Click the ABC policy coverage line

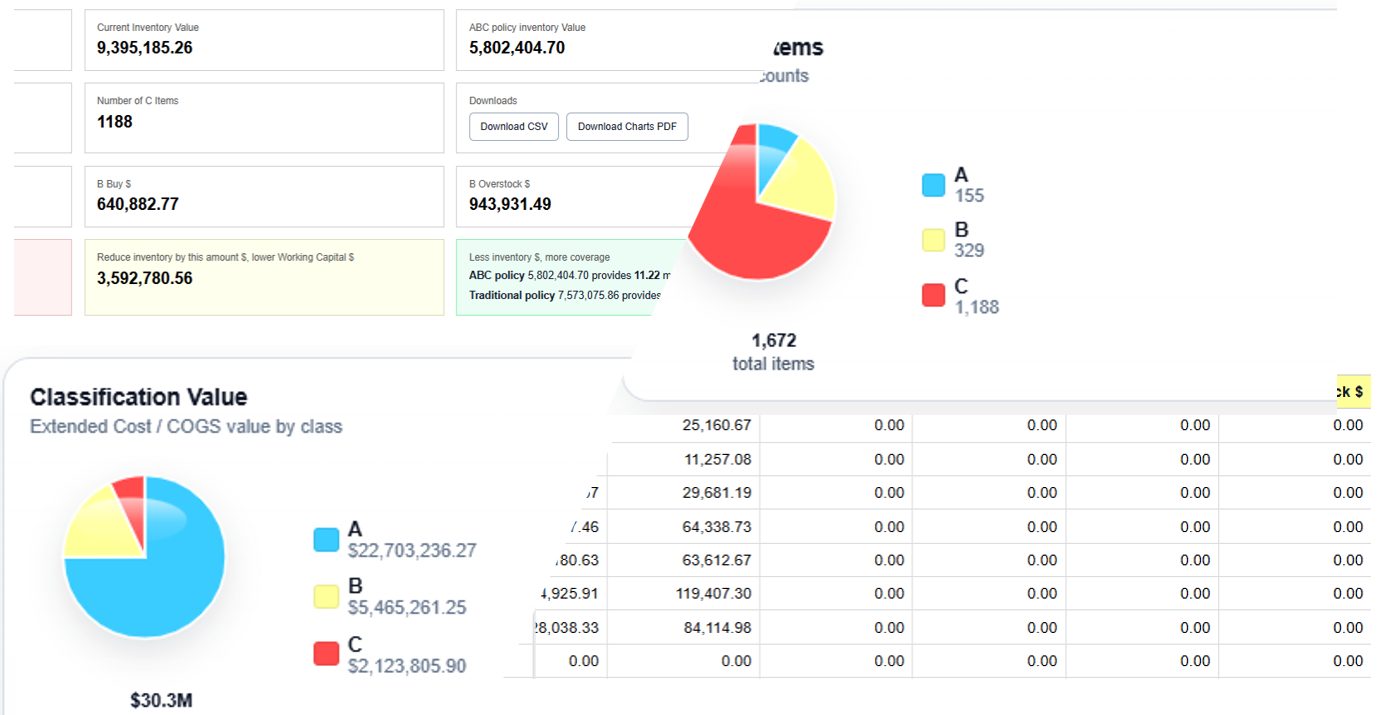(570, 275)
